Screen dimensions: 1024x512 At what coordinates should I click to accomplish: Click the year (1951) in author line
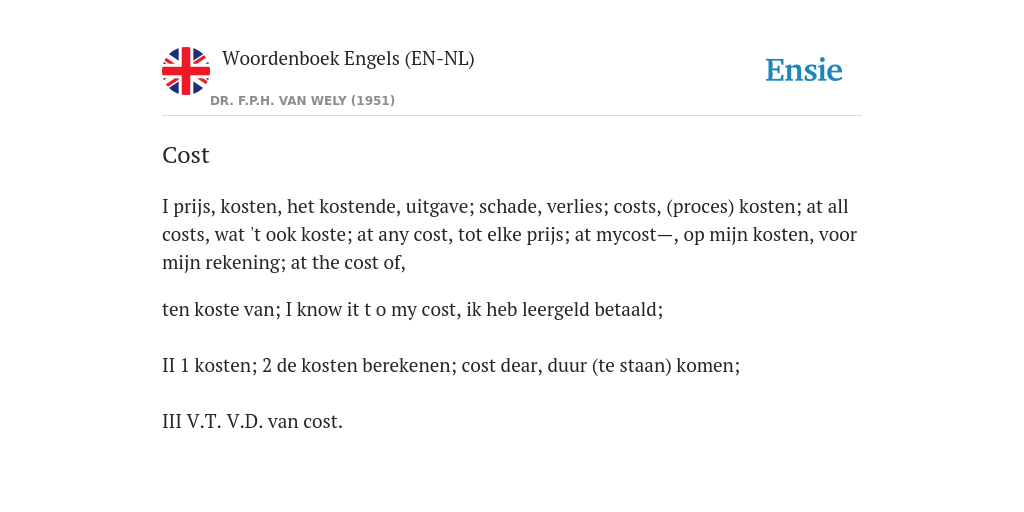tap(373, 101)
